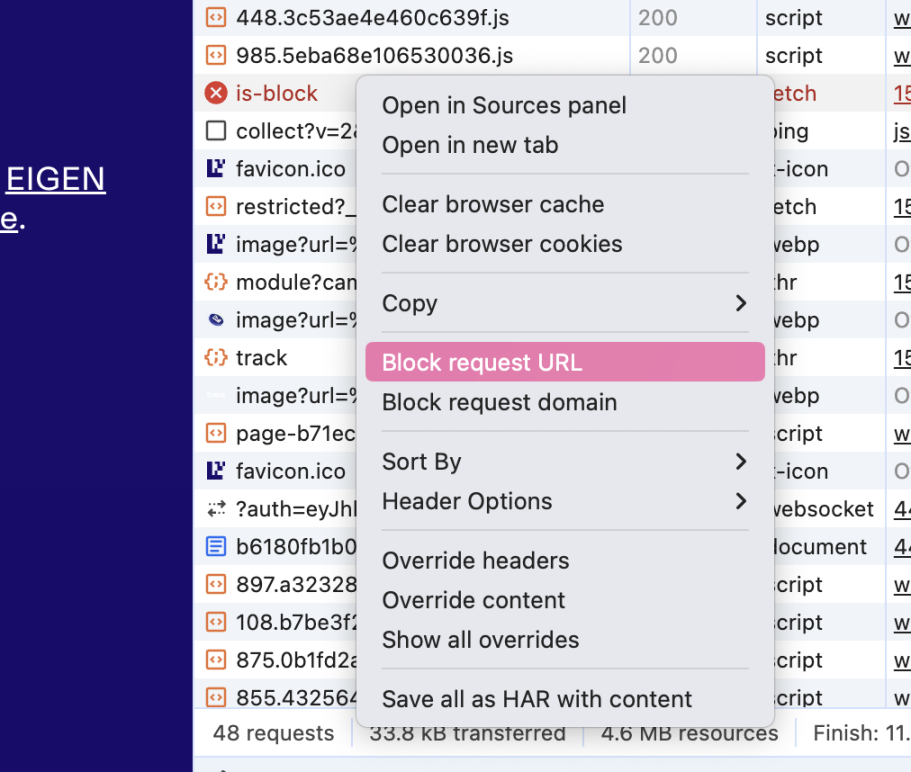This screenshot has width=911, height=772.
Task: Choose Open in Sources panel
Action: click(504, 105)
